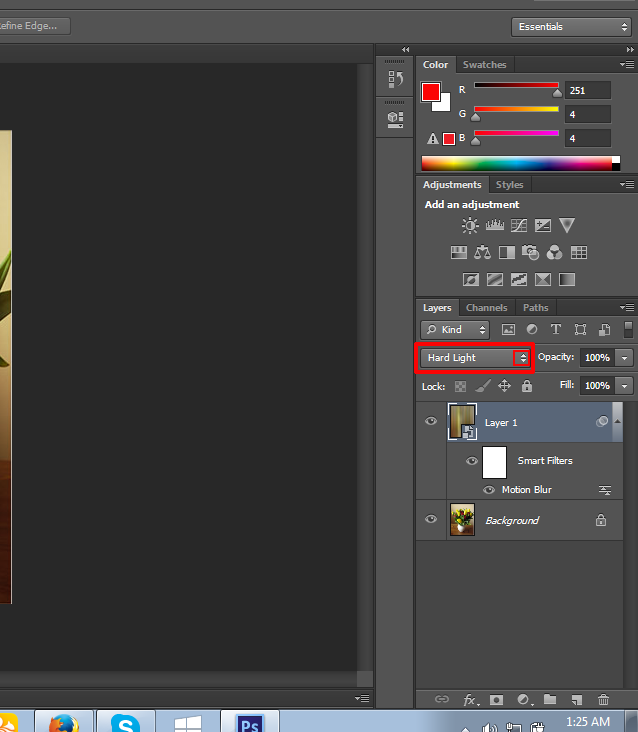Toggle filter for type layers
This screenshot has height=732, width=638.
pos(556,330)
